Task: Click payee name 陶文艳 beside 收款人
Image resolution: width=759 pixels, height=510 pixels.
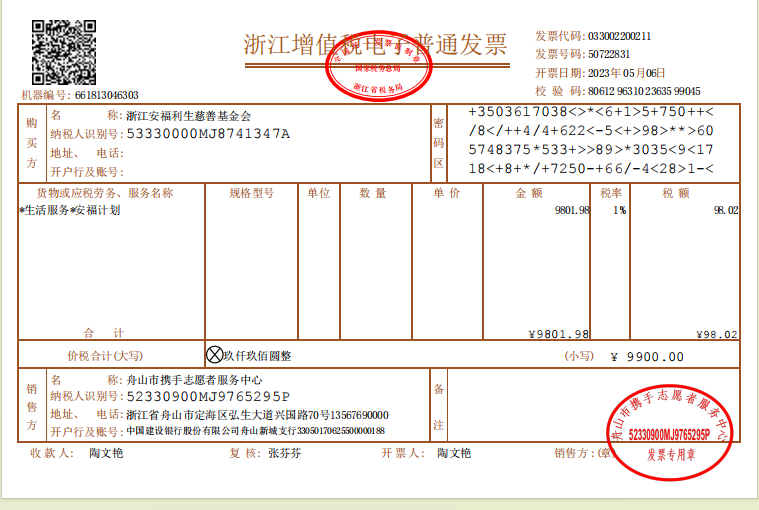Action: coord(106,453)
